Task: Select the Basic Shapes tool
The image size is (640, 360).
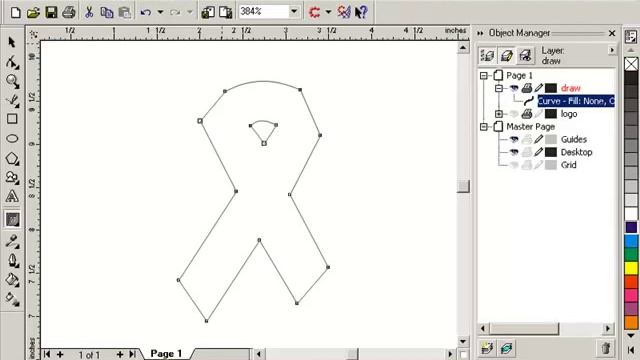Action: click(x=12, y=178)
